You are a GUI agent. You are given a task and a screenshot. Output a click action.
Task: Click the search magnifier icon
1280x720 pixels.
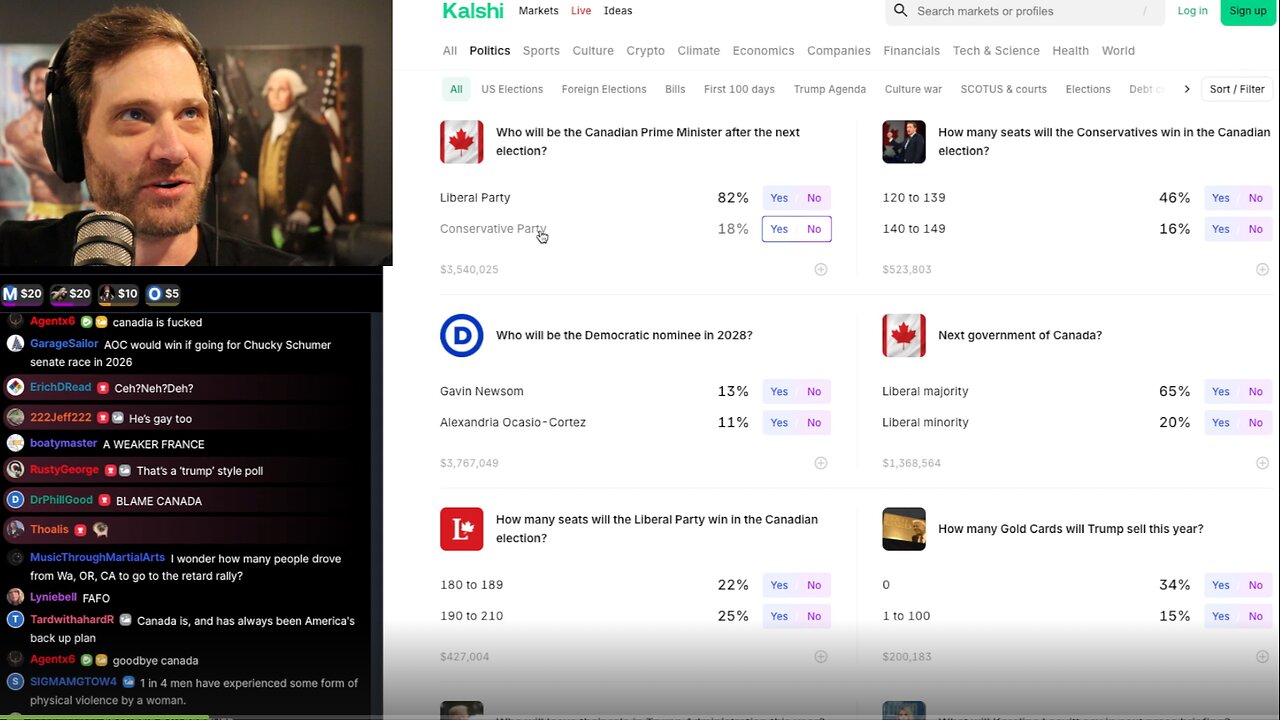point(901,10)
